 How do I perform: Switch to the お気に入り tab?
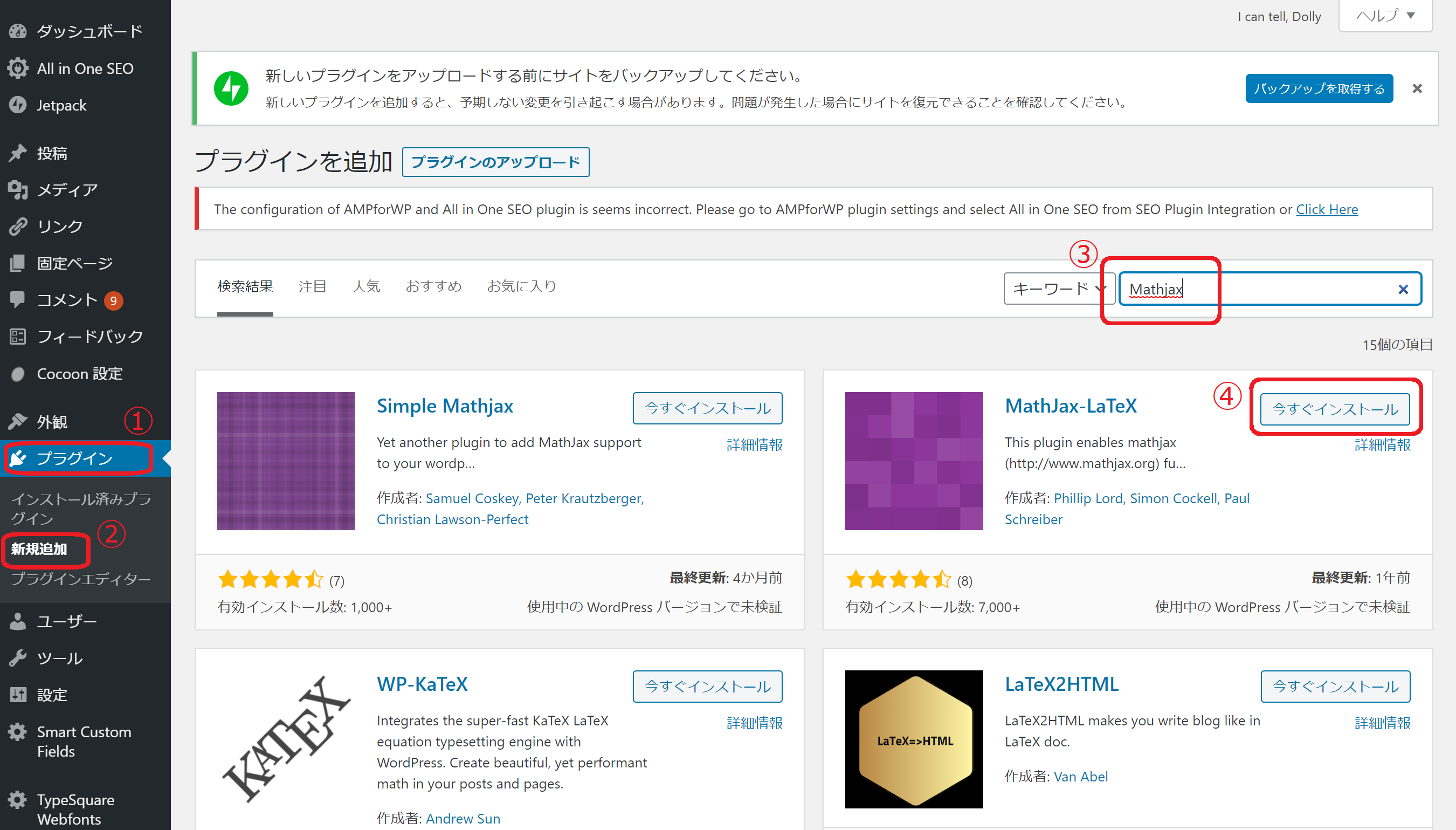(x=521, y=286)
